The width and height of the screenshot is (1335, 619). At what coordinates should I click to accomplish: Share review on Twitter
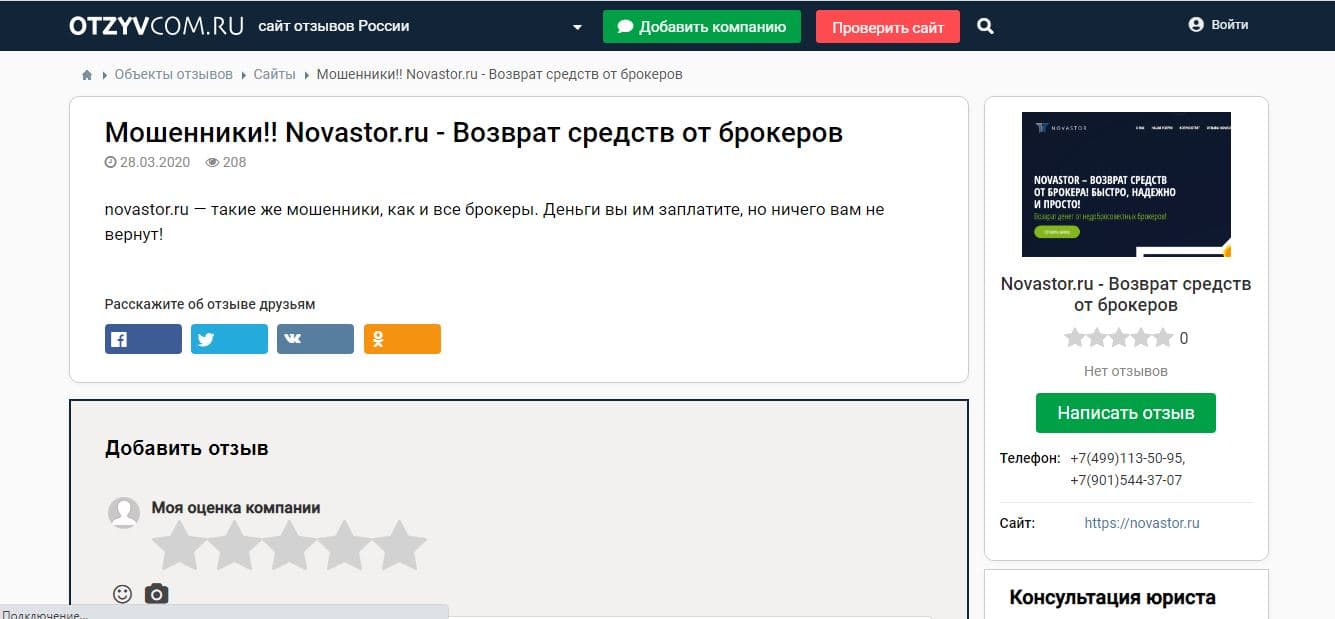pos(229,339)
